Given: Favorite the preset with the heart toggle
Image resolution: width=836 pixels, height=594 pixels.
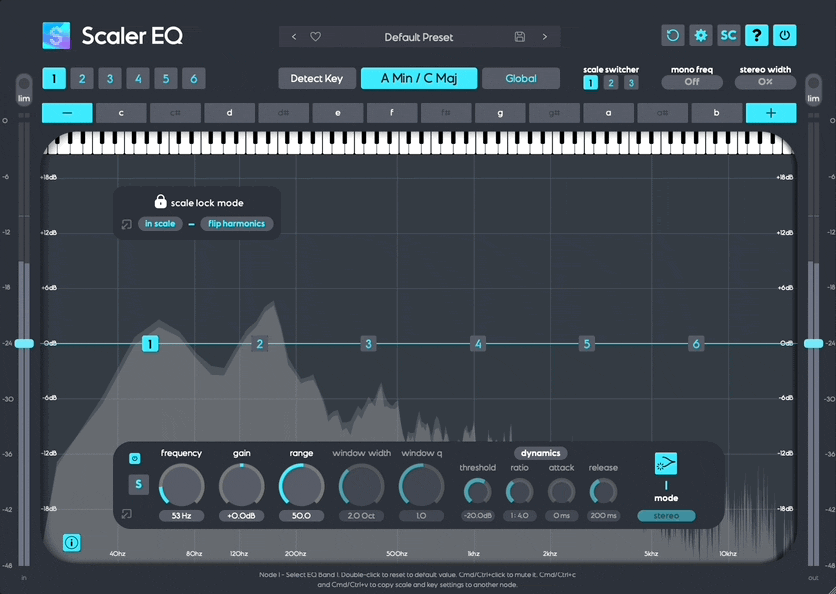Looking at the screenshot, I should 315,35.
